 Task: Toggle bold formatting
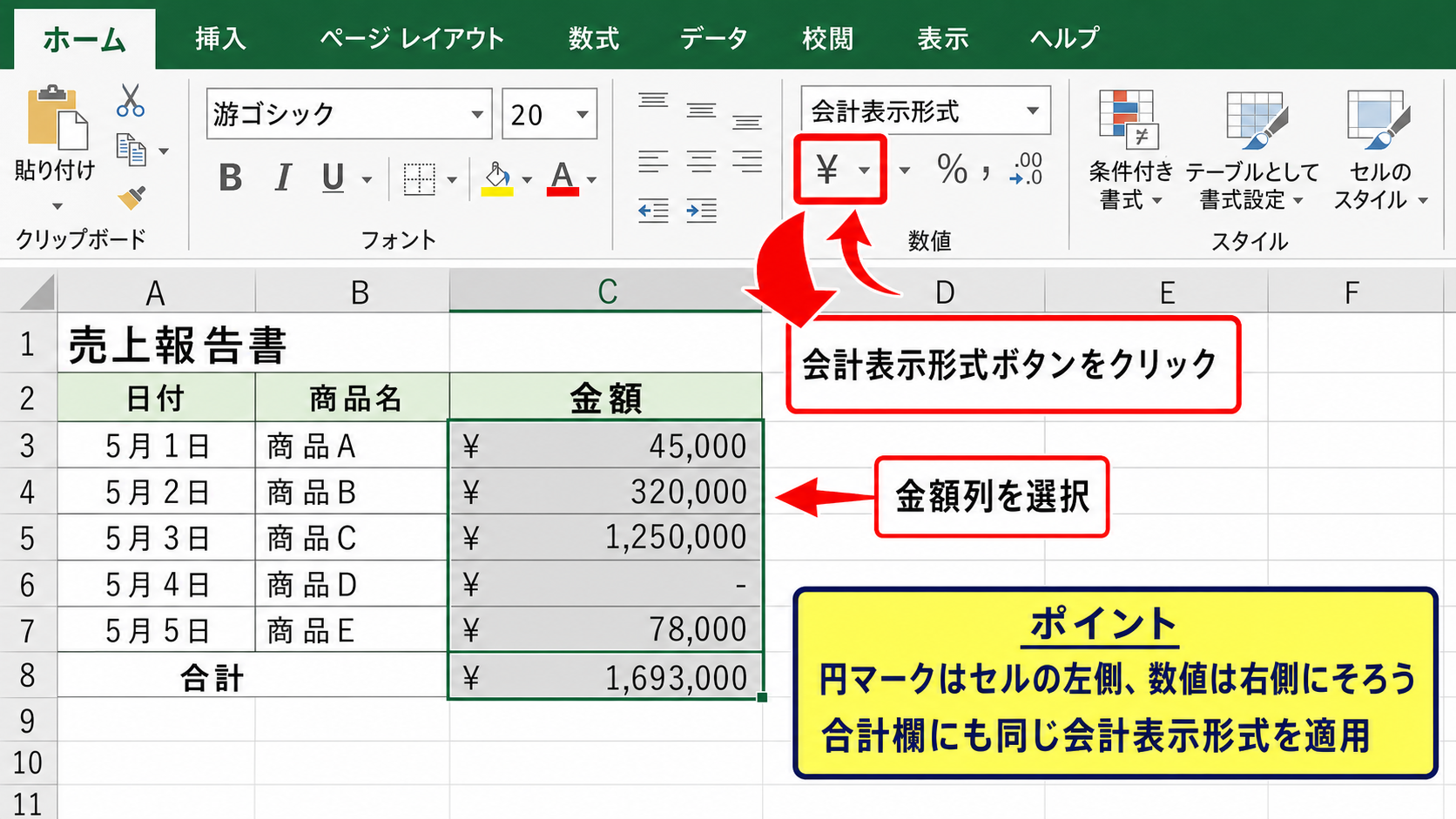point(231,178)
